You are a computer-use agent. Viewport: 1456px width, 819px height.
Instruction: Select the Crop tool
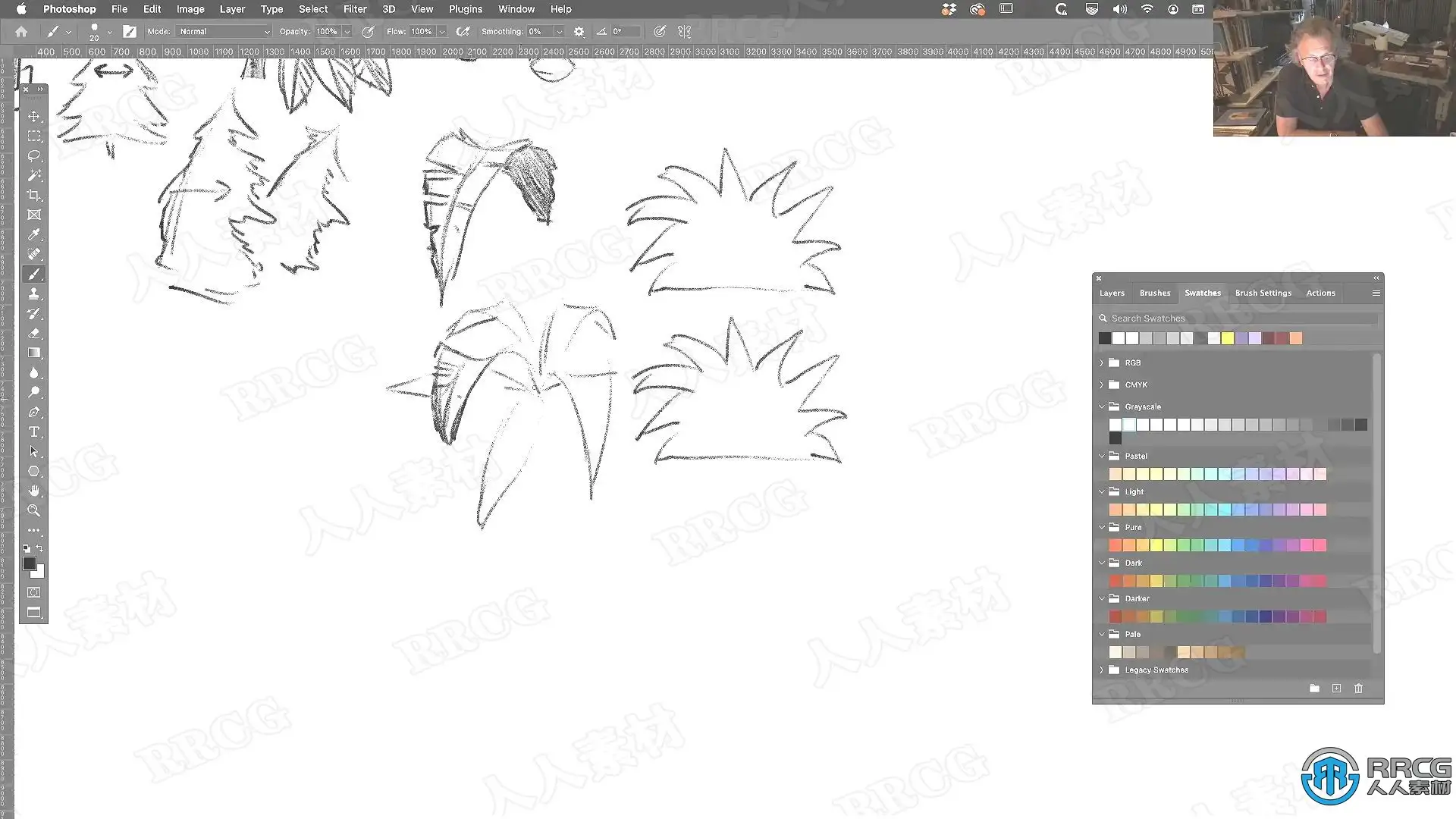tap(34, 195)
